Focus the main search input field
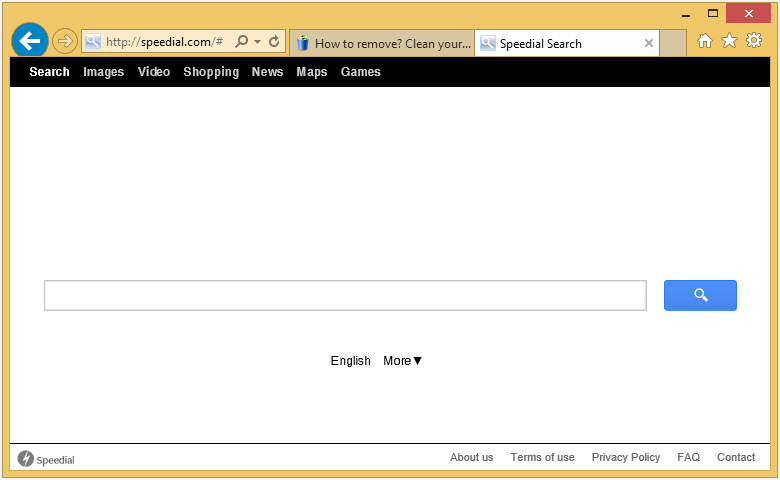The width and height of the screenshot is (780, 480). point(345,296)
